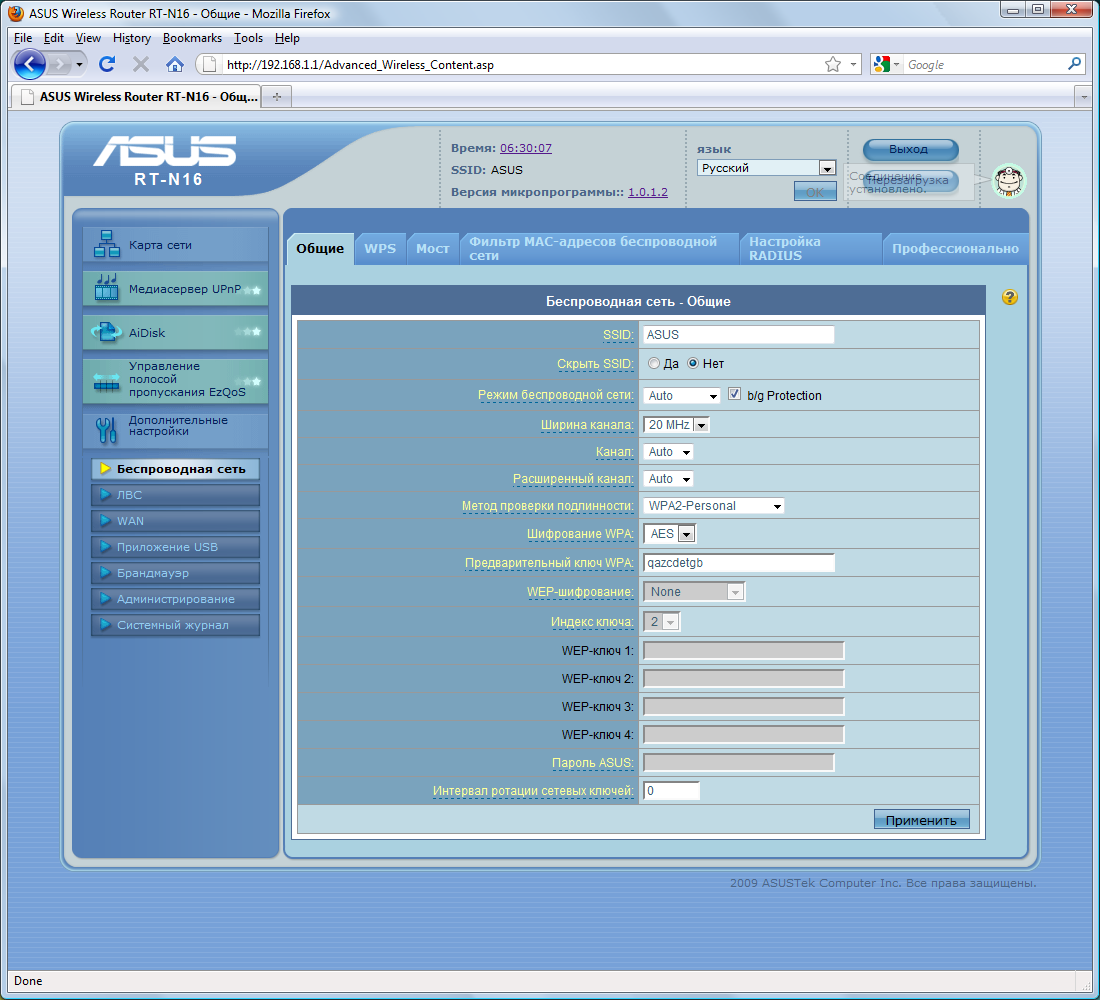This screenshot has width=1100, height=1000.
Task: Switch to the Мост tab
Action: [432, 248]
